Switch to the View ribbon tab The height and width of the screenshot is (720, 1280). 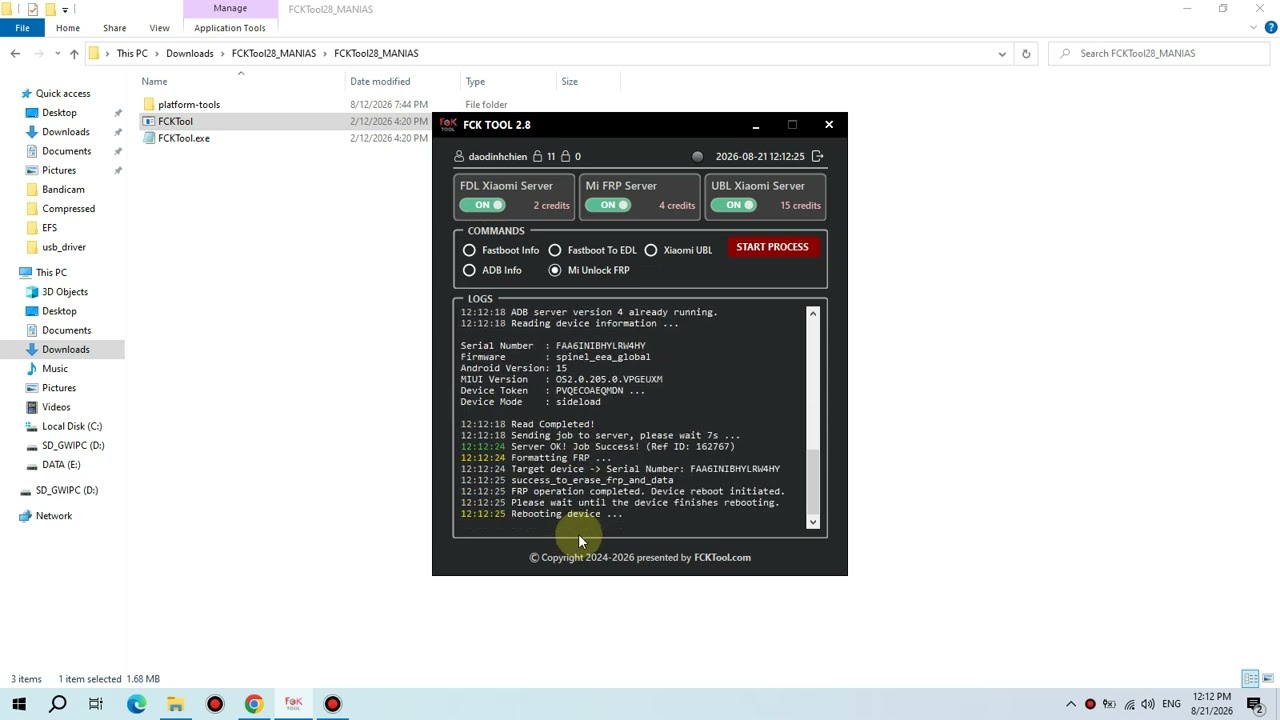point(159,28)
